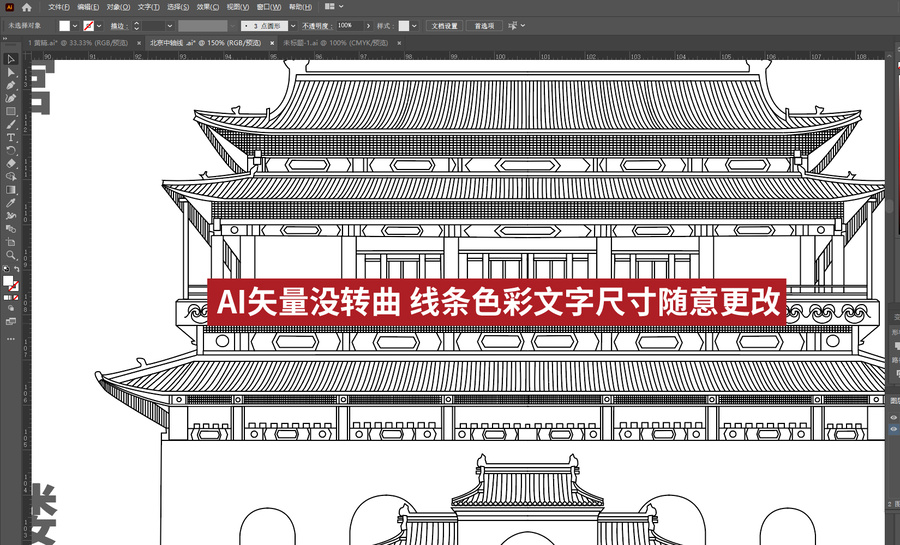Screen dimensions: 900x545
Task: Toggle visibility eye of the highlighted layer
Action: tap(894, 429)
